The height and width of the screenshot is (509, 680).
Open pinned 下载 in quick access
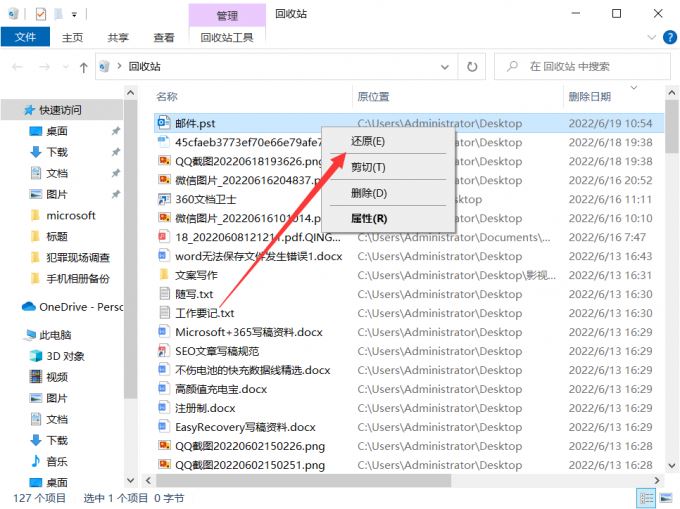point(49,152)
